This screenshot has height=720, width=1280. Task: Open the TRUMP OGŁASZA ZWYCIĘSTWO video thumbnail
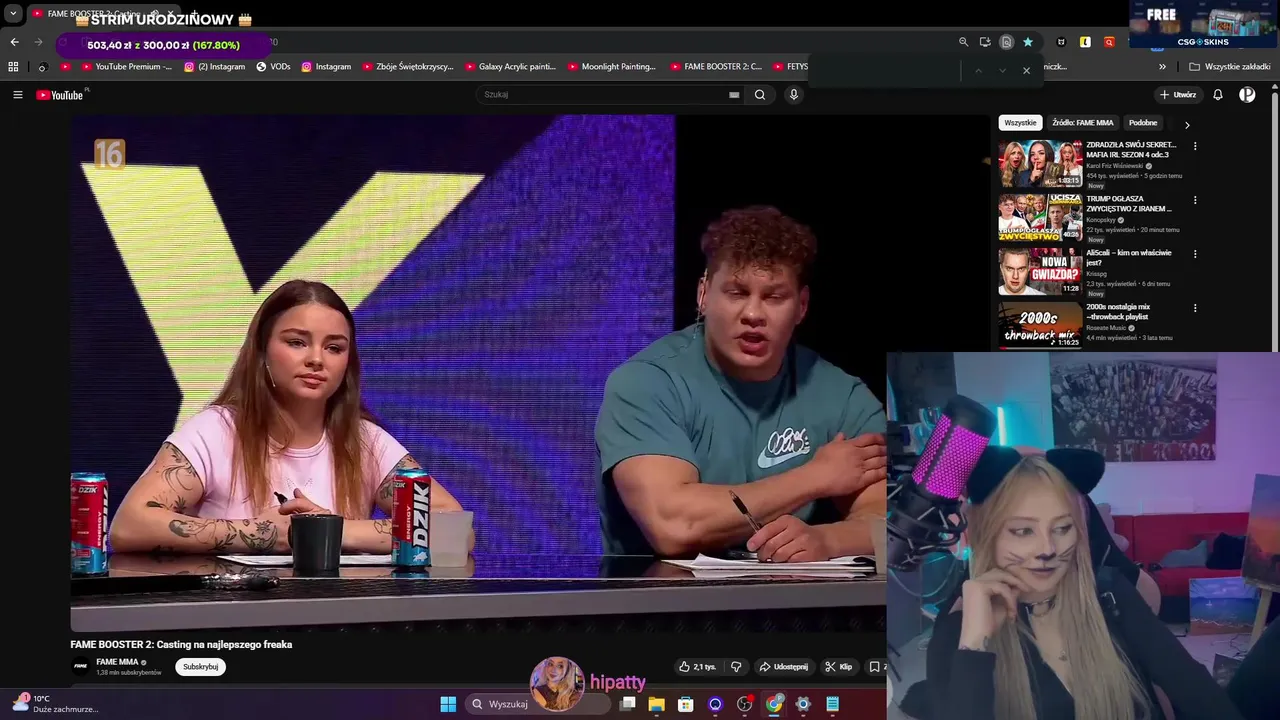[x=1040, y=218]
